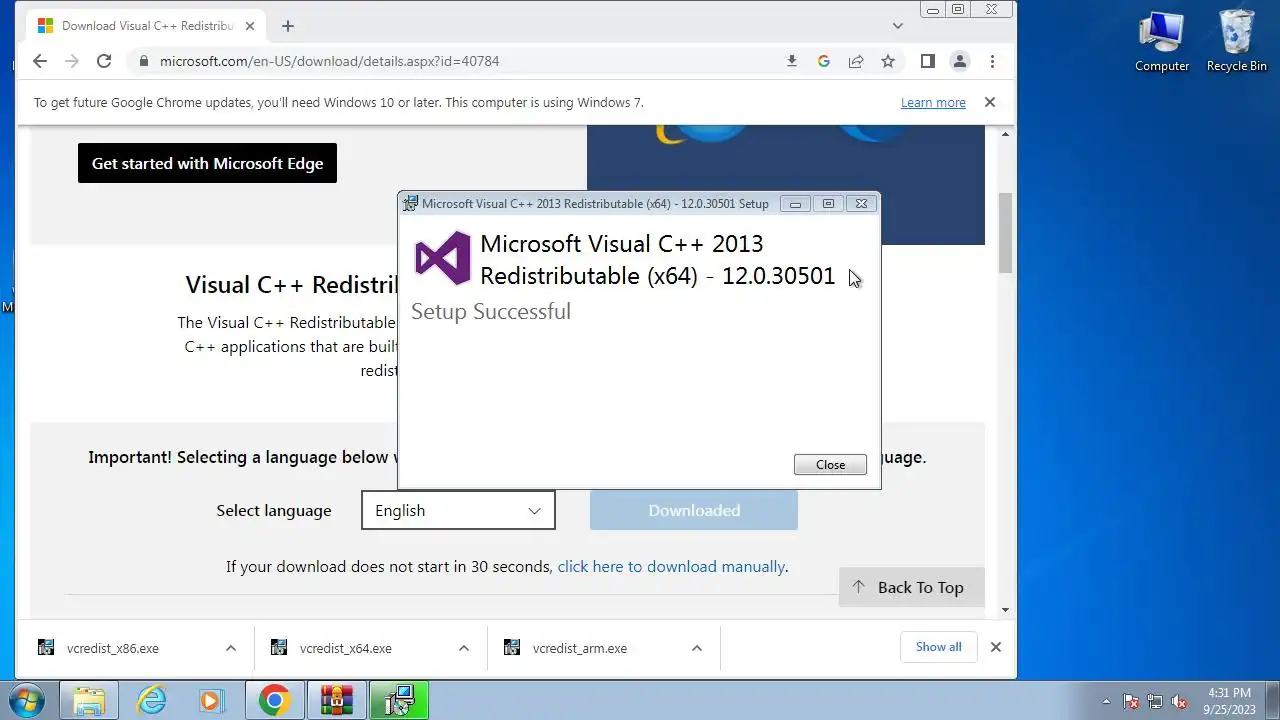
Task: Open WinRAR from the taskbar
Action: pyautogui.click(x=337, y=700)
